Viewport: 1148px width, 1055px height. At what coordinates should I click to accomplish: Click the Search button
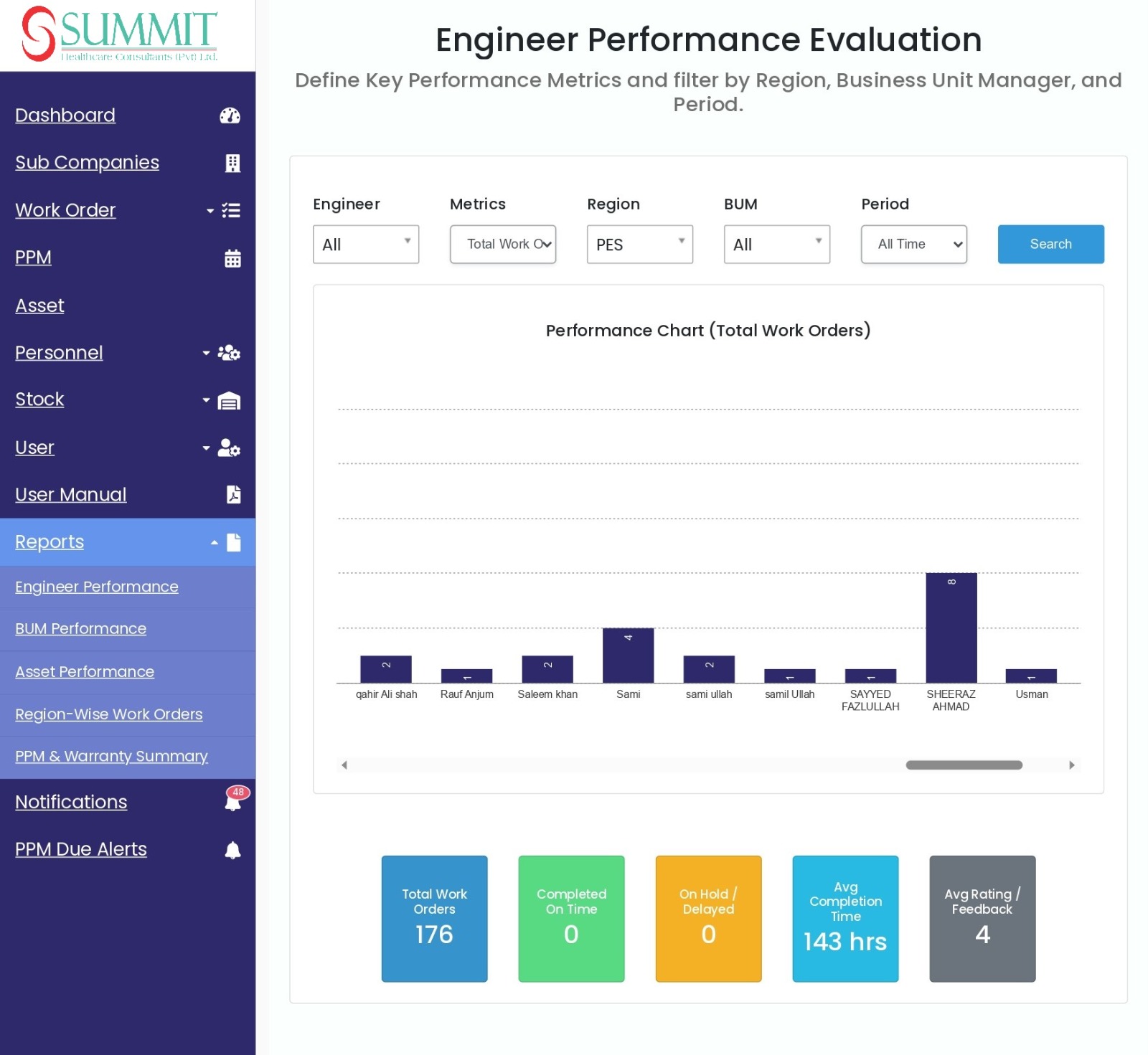click(1050, 245)
